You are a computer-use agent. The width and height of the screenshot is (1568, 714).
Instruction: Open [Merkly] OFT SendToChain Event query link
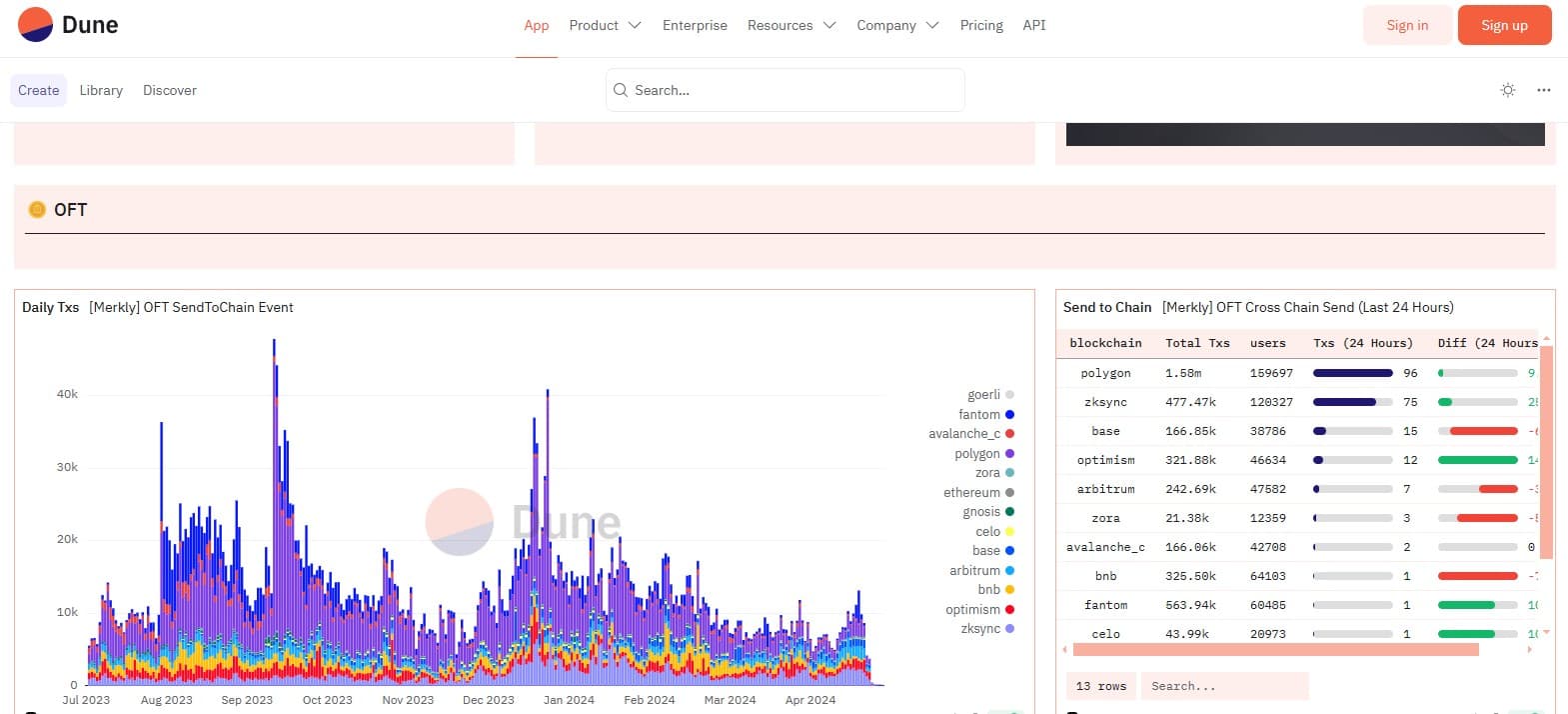point(191,307)
